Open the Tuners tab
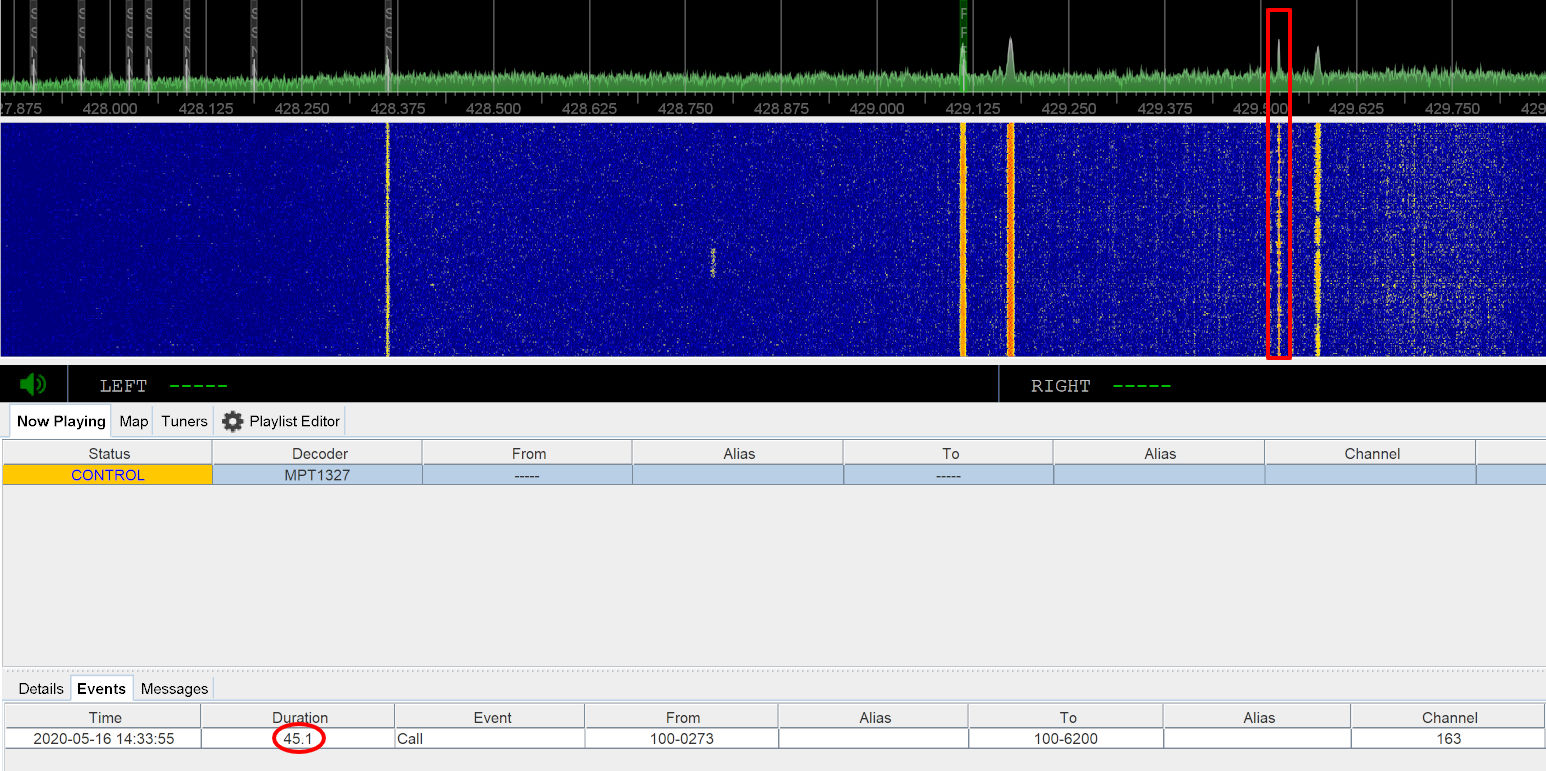 [183, 421]
